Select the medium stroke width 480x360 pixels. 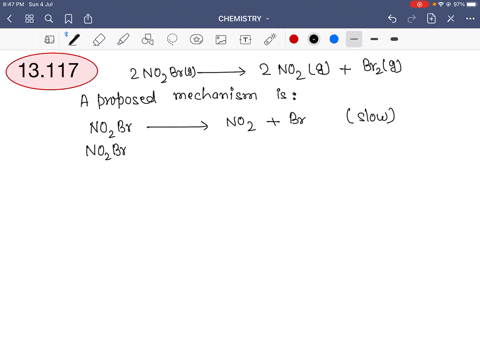[374, 39]
